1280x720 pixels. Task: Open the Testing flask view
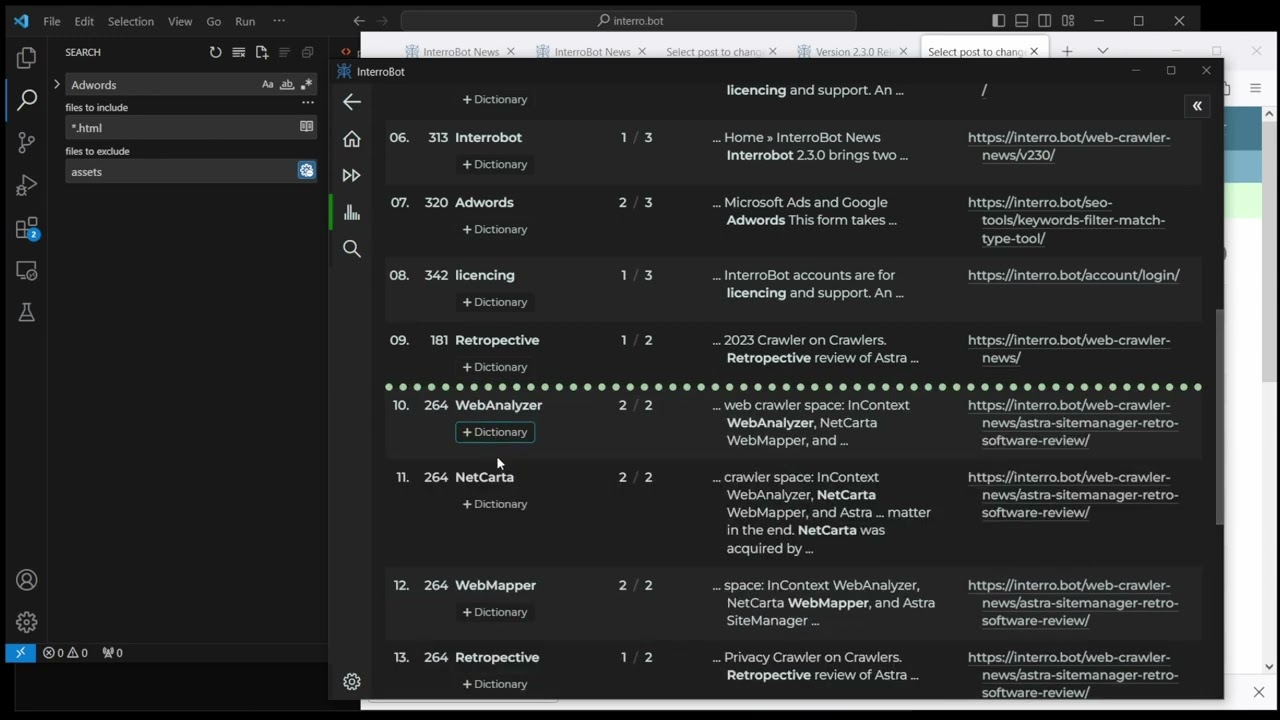coord(27,313)
